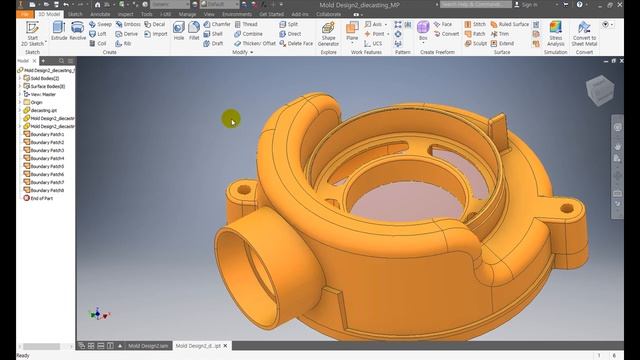Expand the Solid Bodies(2) node
640x360 pixels.
20,78
